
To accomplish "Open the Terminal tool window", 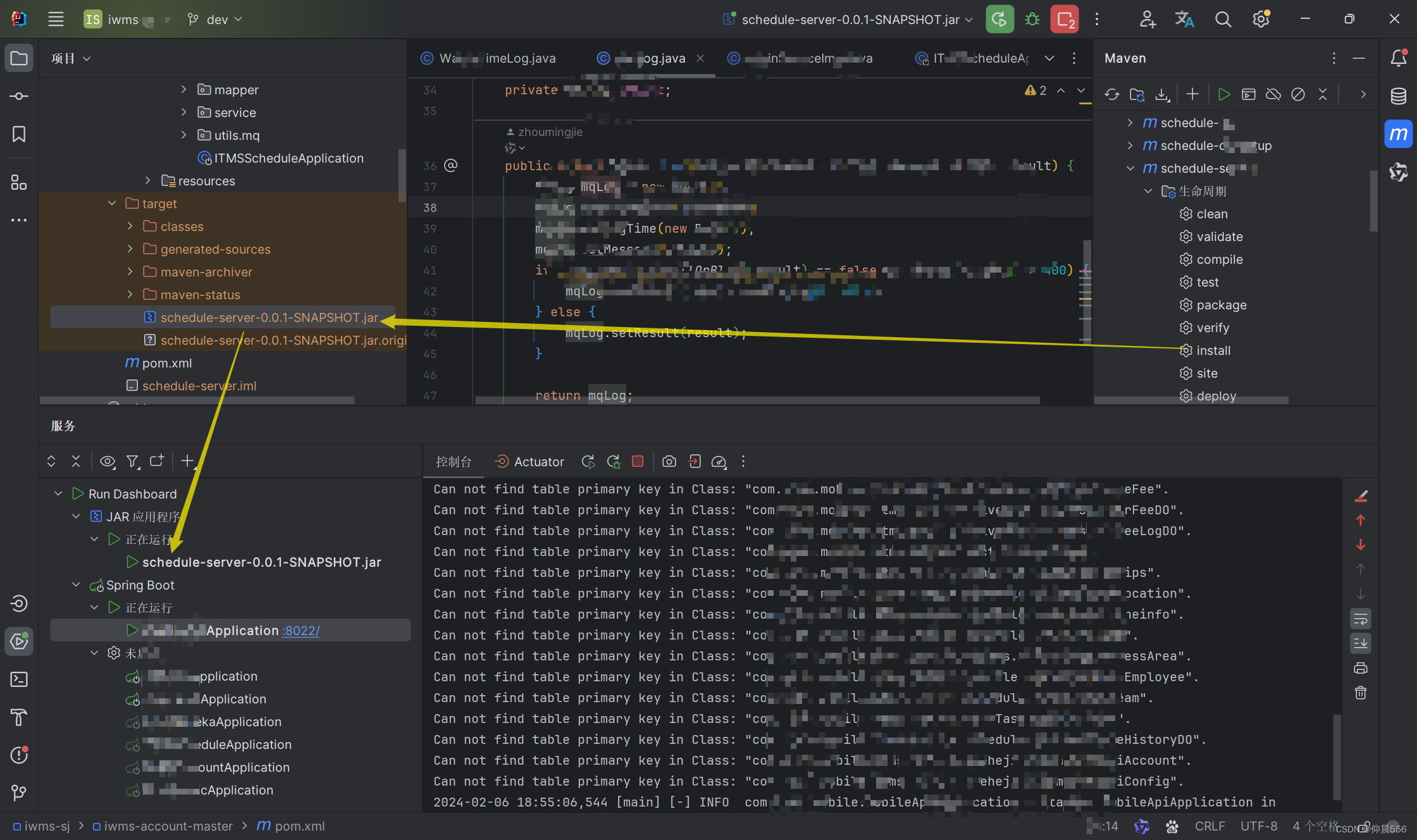I will pyautogui.click(x=19, y=679).
